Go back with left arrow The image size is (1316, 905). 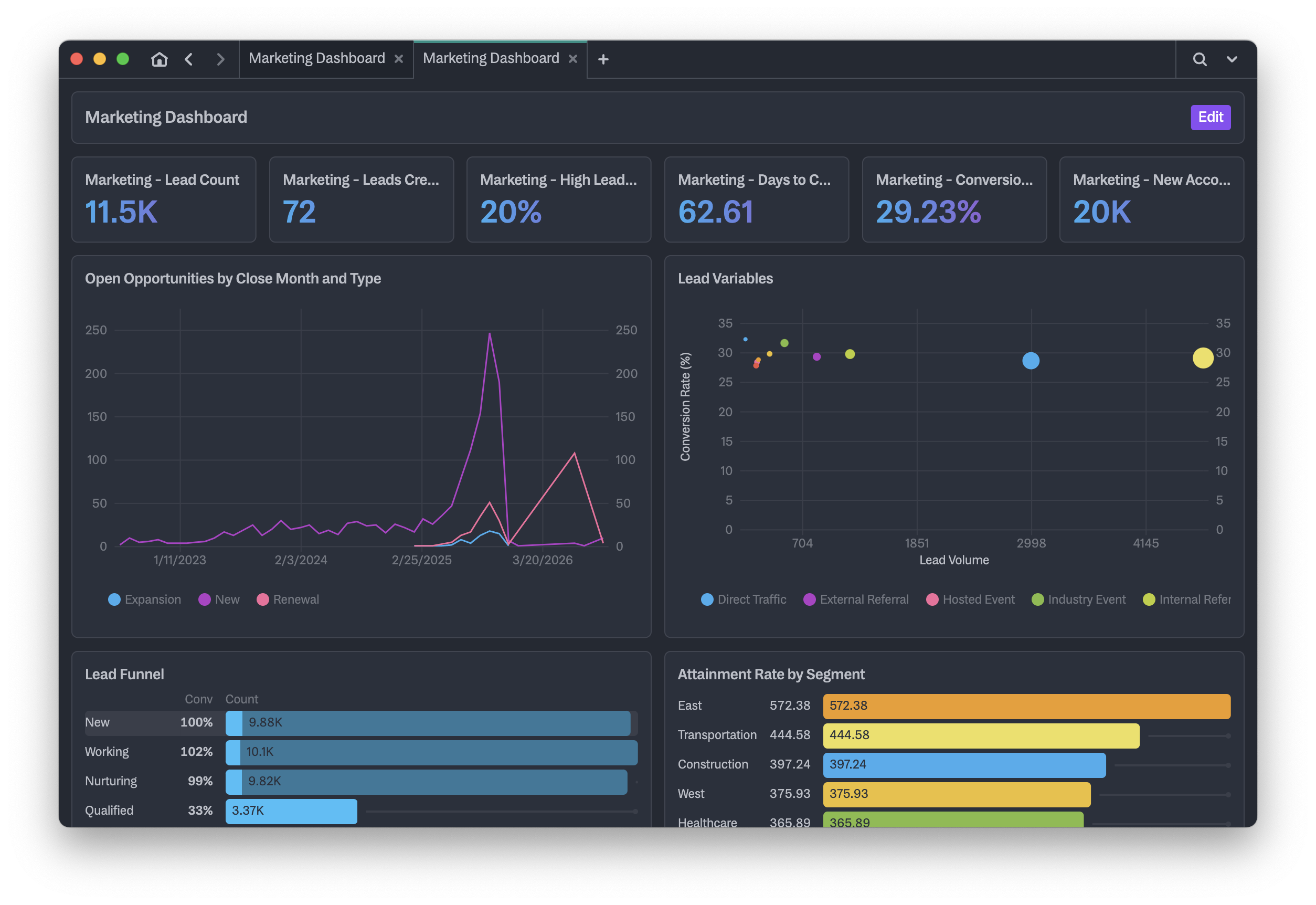coord(189,59)
